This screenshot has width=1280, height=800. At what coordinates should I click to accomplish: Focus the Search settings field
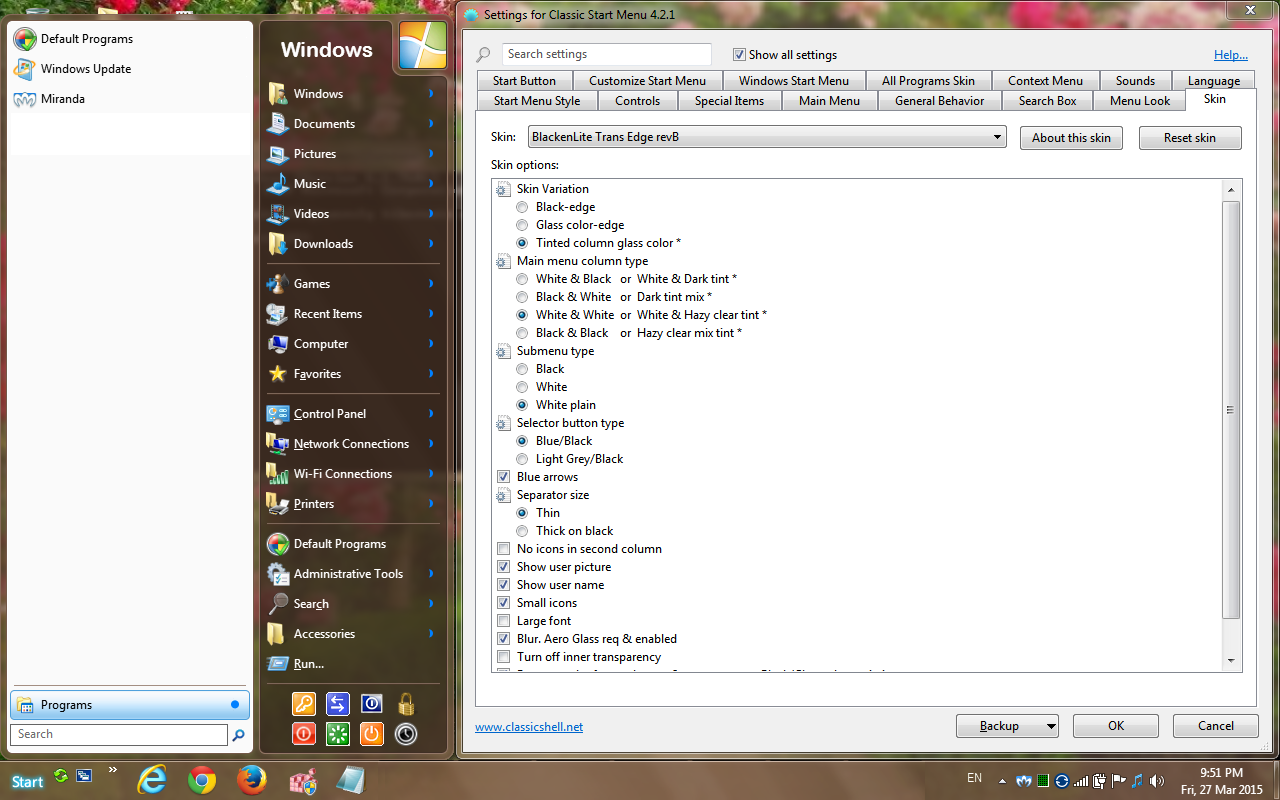click(606, 55)
